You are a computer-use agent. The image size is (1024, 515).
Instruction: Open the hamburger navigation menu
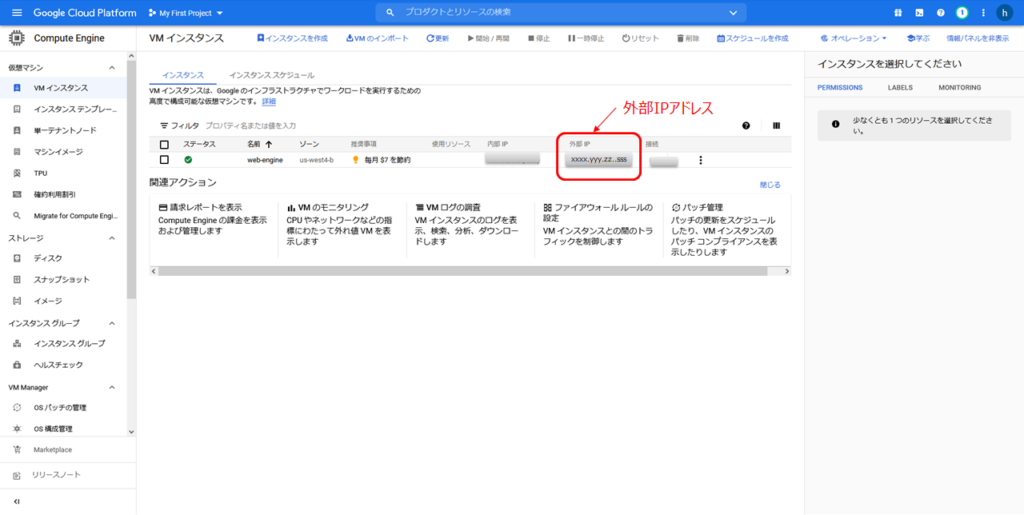pyautogui.click(x=16, y=13)
